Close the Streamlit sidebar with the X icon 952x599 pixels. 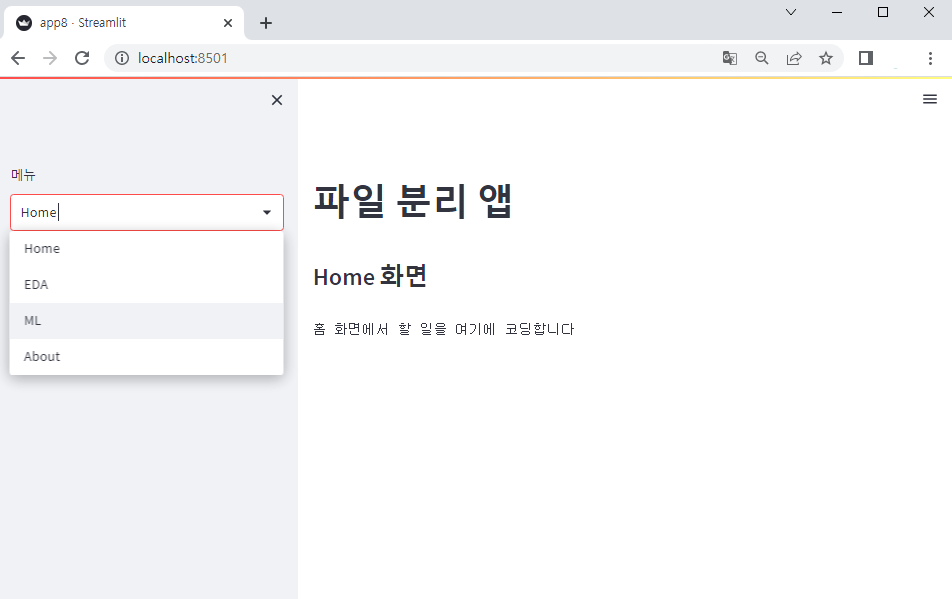[277, 100]
